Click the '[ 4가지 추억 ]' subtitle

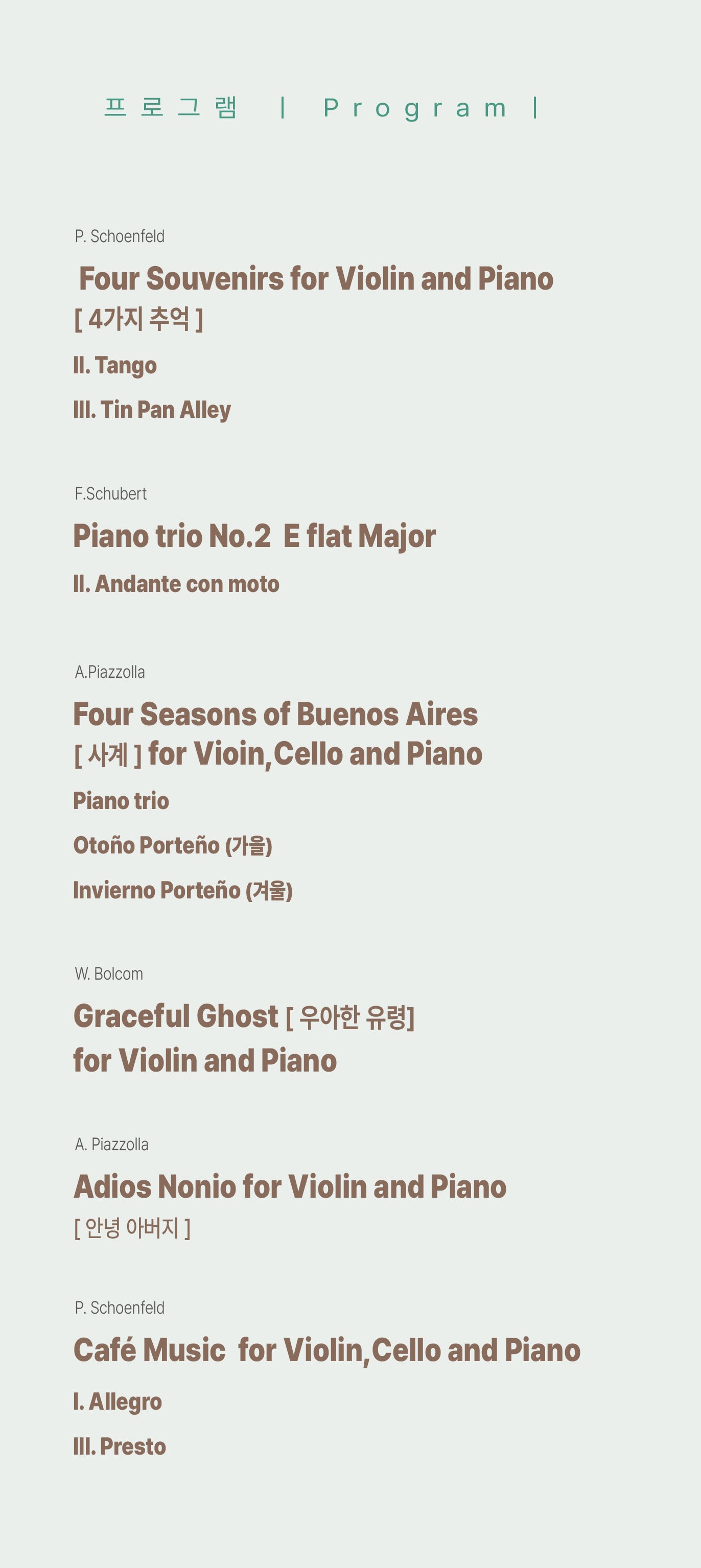(138, 319)
